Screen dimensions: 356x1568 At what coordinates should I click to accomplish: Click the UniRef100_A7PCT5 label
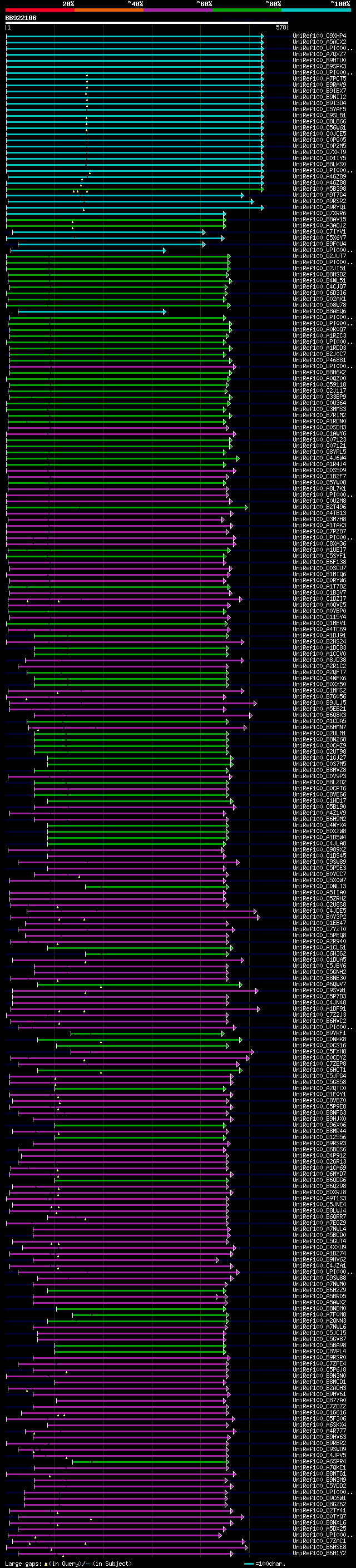319,78
